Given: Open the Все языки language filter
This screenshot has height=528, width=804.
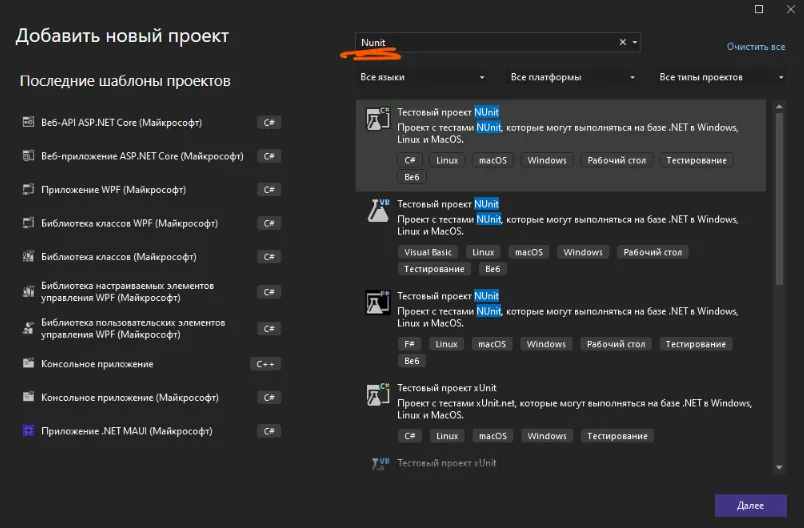Looking at the screenshot, I should pos(423,77).
